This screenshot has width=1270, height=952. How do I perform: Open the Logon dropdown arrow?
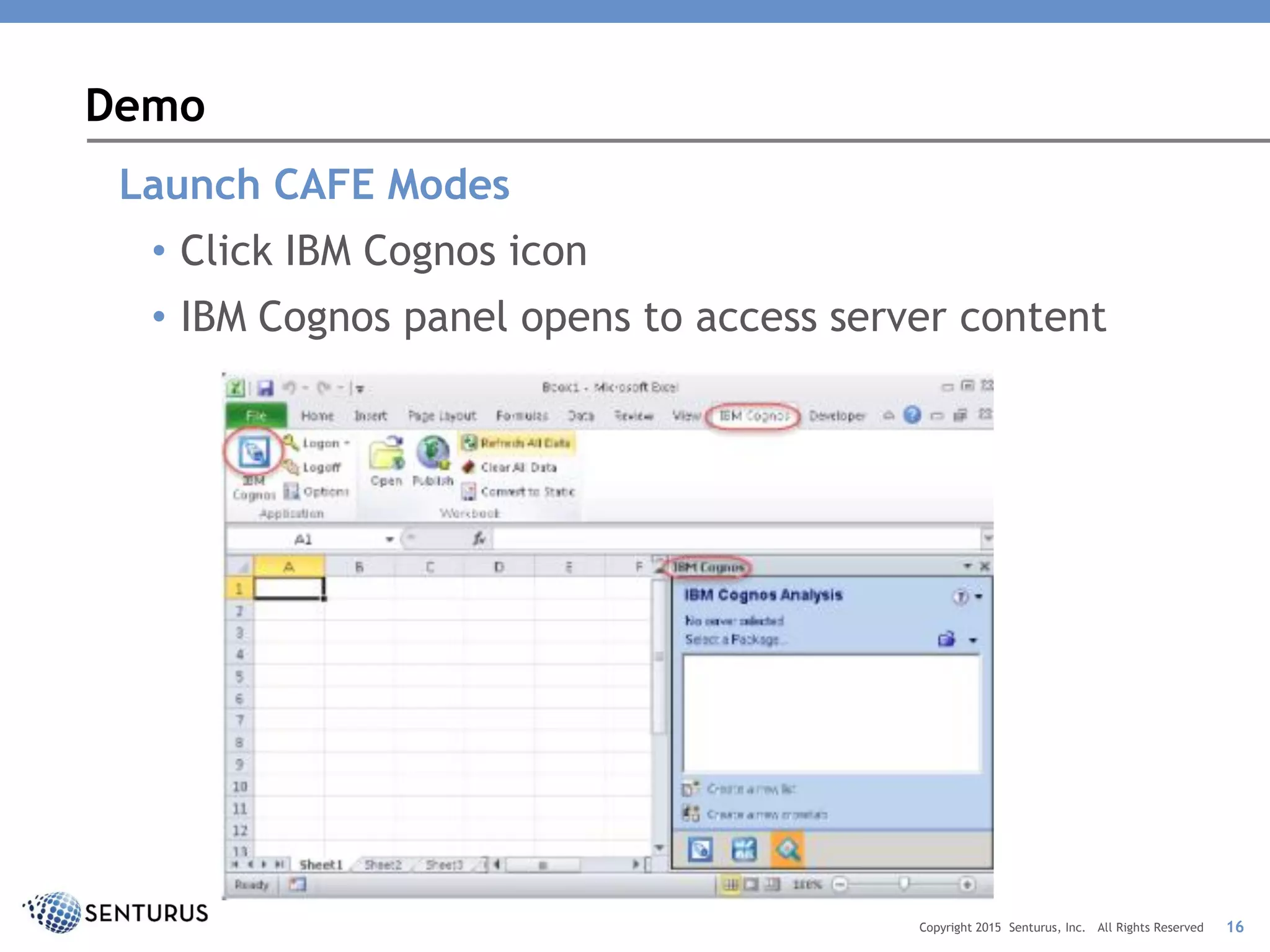[347, 443]
